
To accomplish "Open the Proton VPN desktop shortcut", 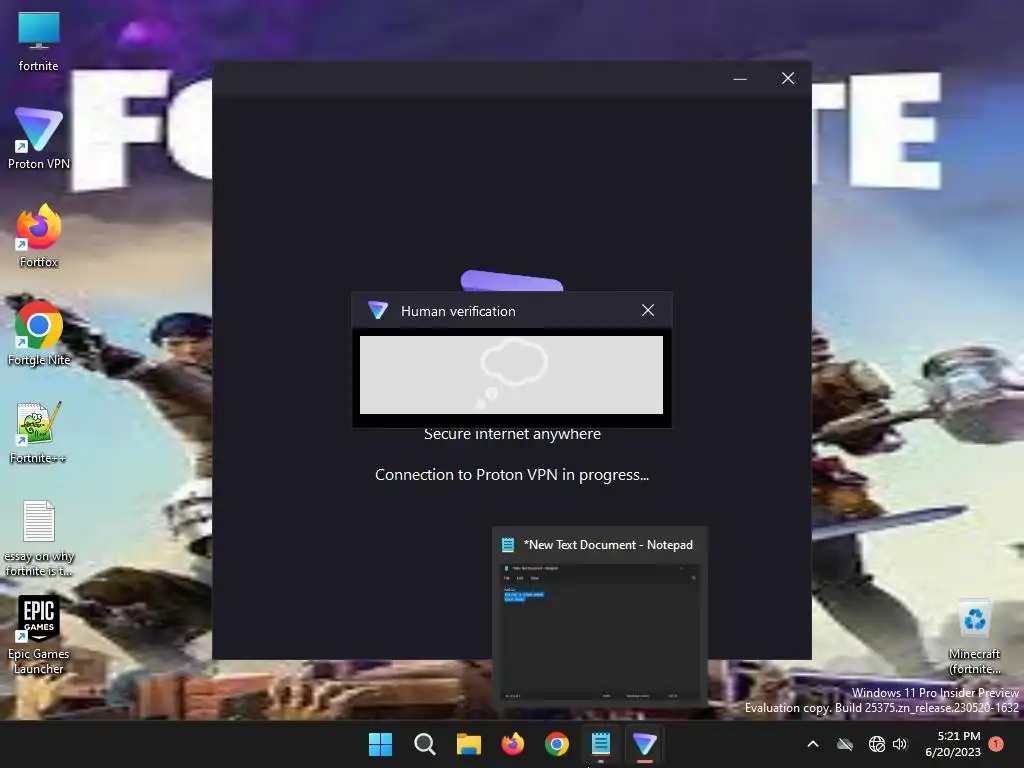I will tap(39, 138).
